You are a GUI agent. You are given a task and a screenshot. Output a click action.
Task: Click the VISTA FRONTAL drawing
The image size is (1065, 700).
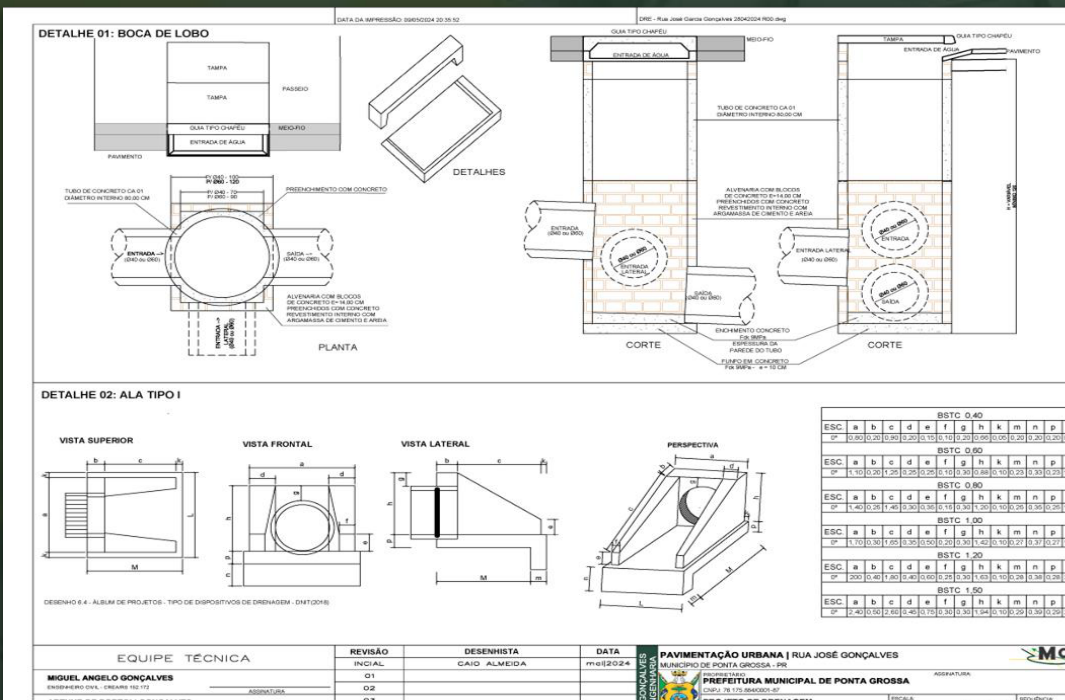[x=293, y=521]
